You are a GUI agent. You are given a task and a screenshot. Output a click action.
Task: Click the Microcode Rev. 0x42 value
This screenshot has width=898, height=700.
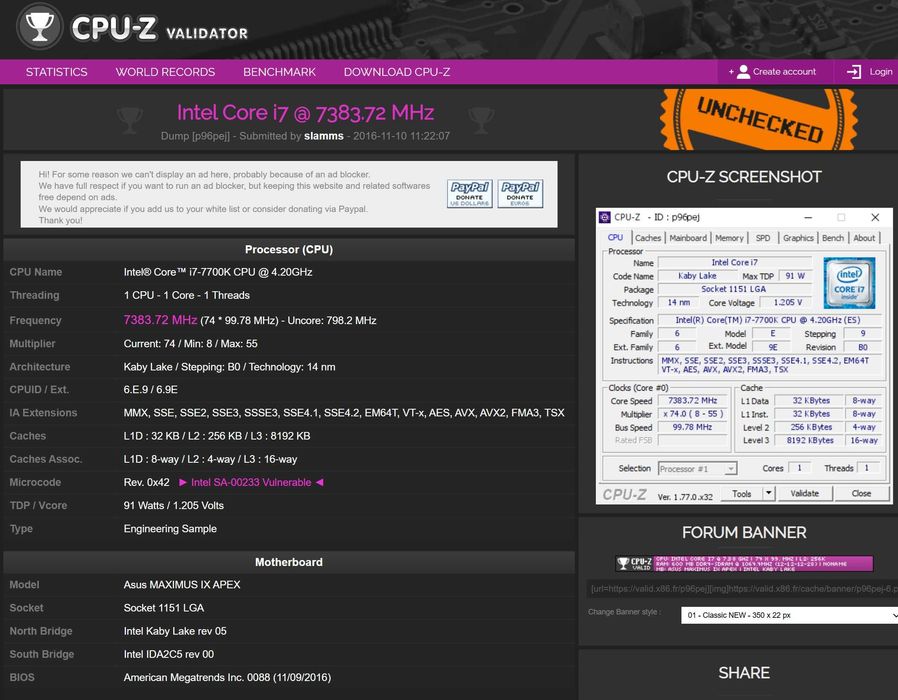[147, 482]
